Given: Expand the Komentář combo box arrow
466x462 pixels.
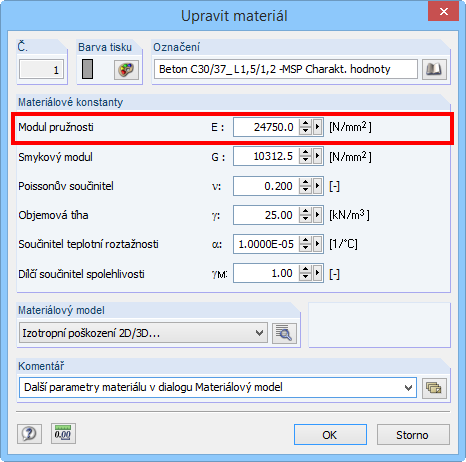Looking at the screenshot, I should pyautogui.click(x=408, y=388).
